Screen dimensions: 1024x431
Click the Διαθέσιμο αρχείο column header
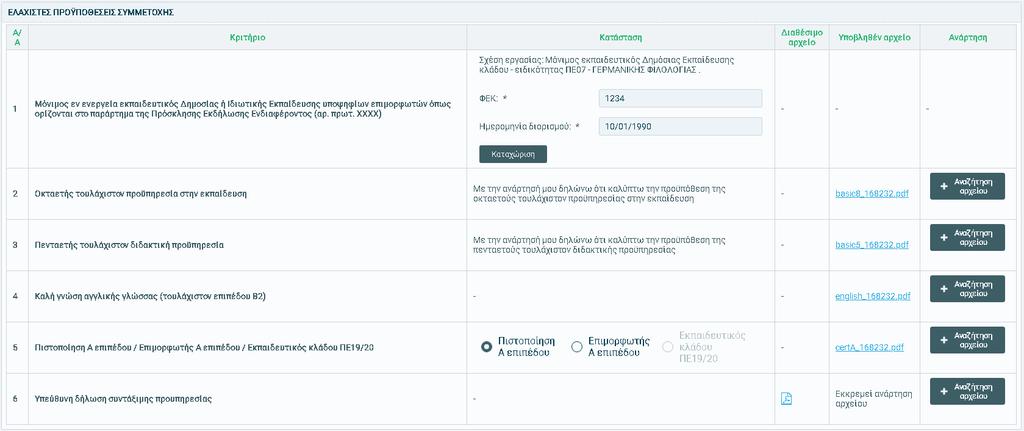coord(801,37)
